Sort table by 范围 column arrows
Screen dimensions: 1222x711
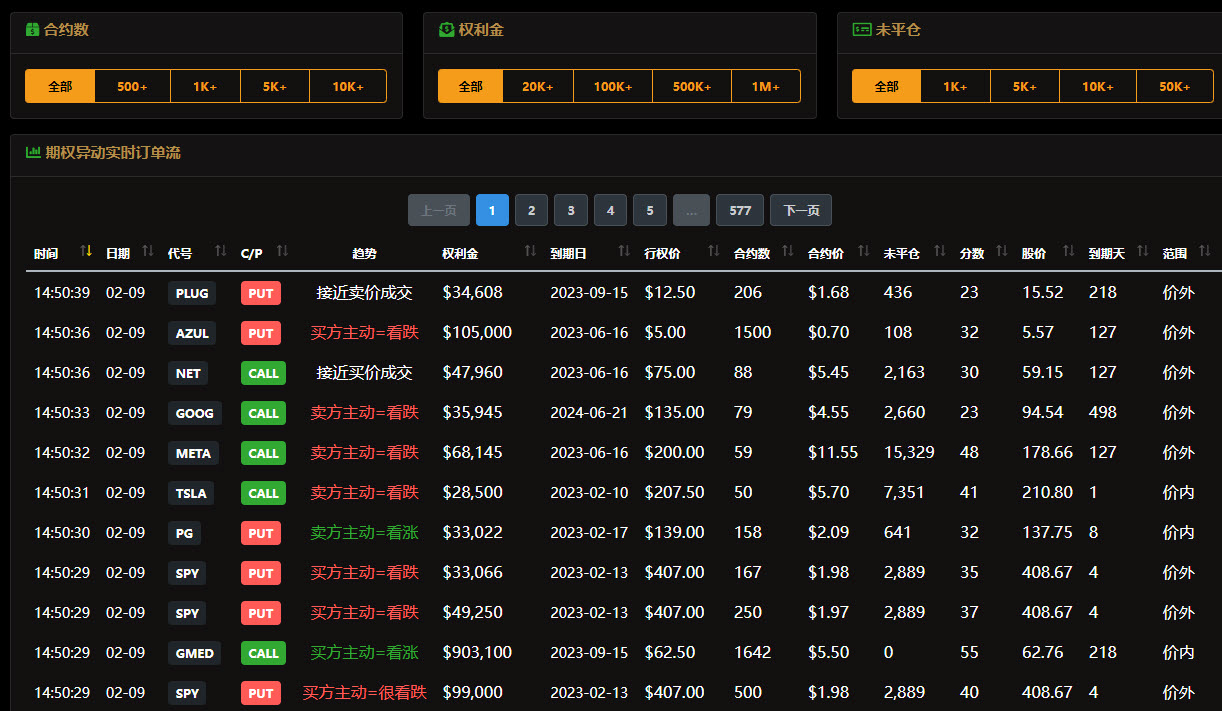(1204, 252)
